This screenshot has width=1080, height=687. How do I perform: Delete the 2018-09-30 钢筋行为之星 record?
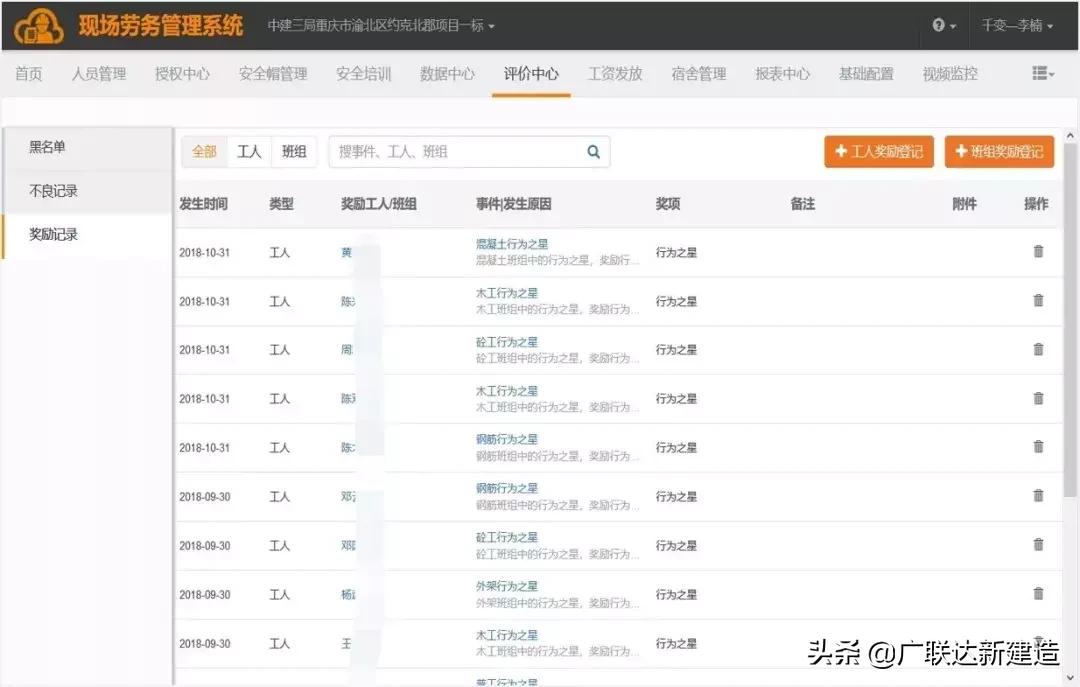(1038, 496)
